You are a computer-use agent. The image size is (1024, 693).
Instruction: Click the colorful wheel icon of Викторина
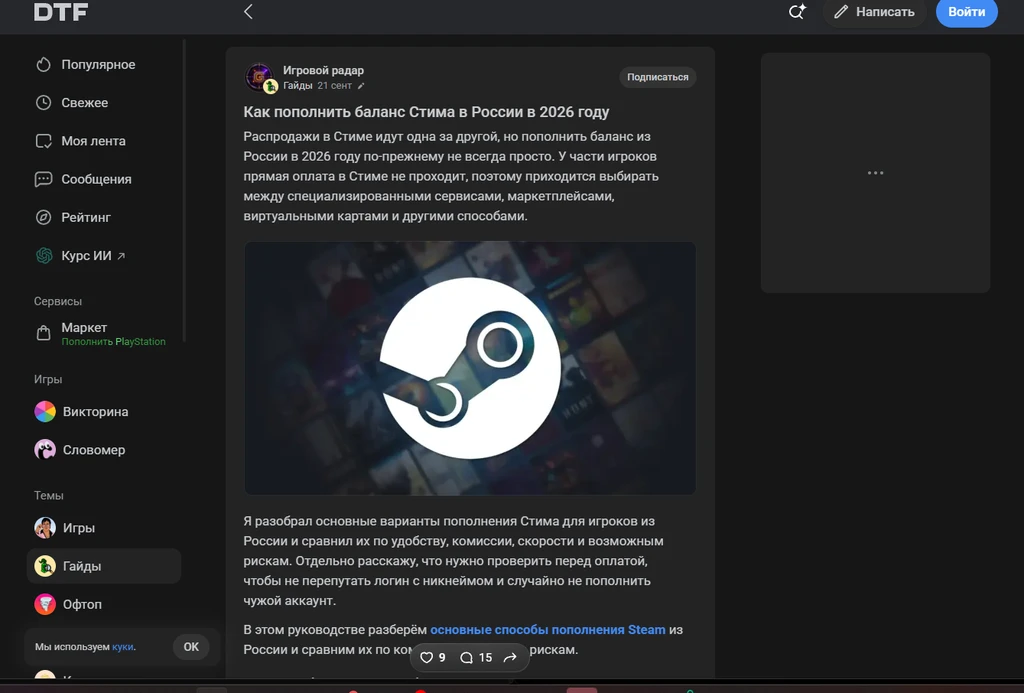click(44, 411)
